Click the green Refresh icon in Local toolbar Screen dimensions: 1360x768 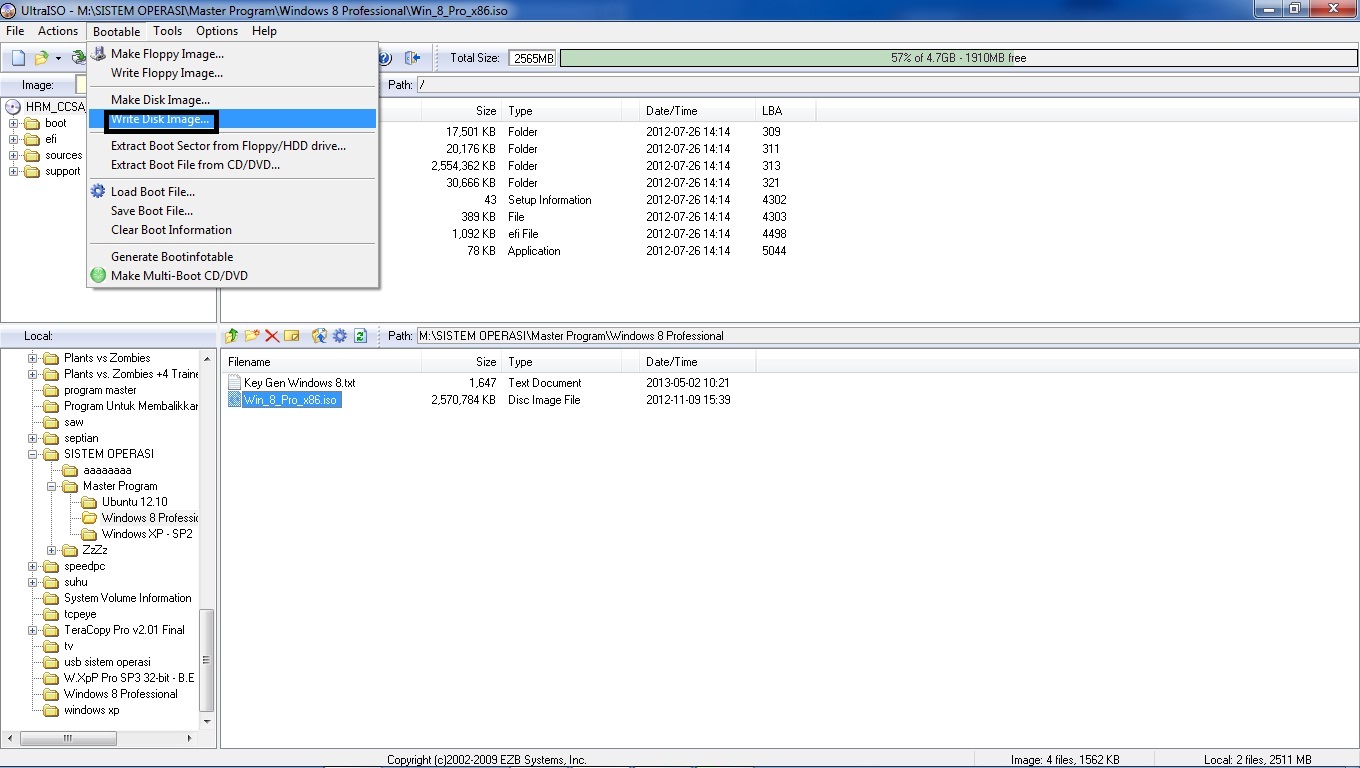[361, 336]
